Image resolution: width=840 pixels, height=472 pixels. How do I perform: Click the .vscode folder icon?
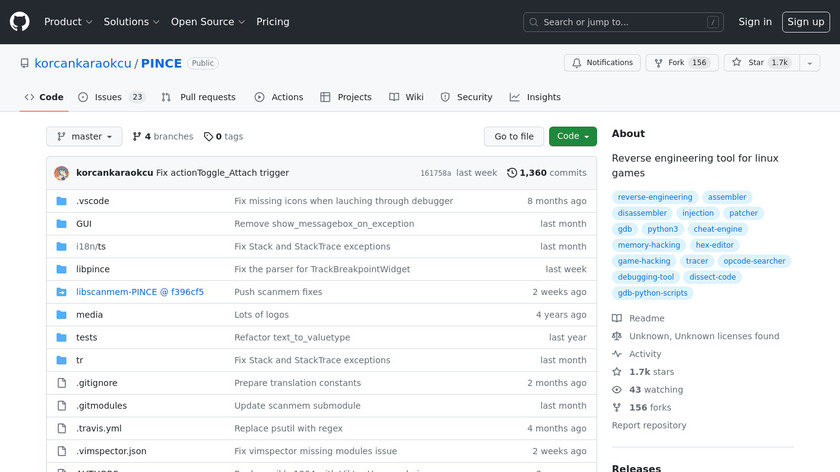[62, 201]
